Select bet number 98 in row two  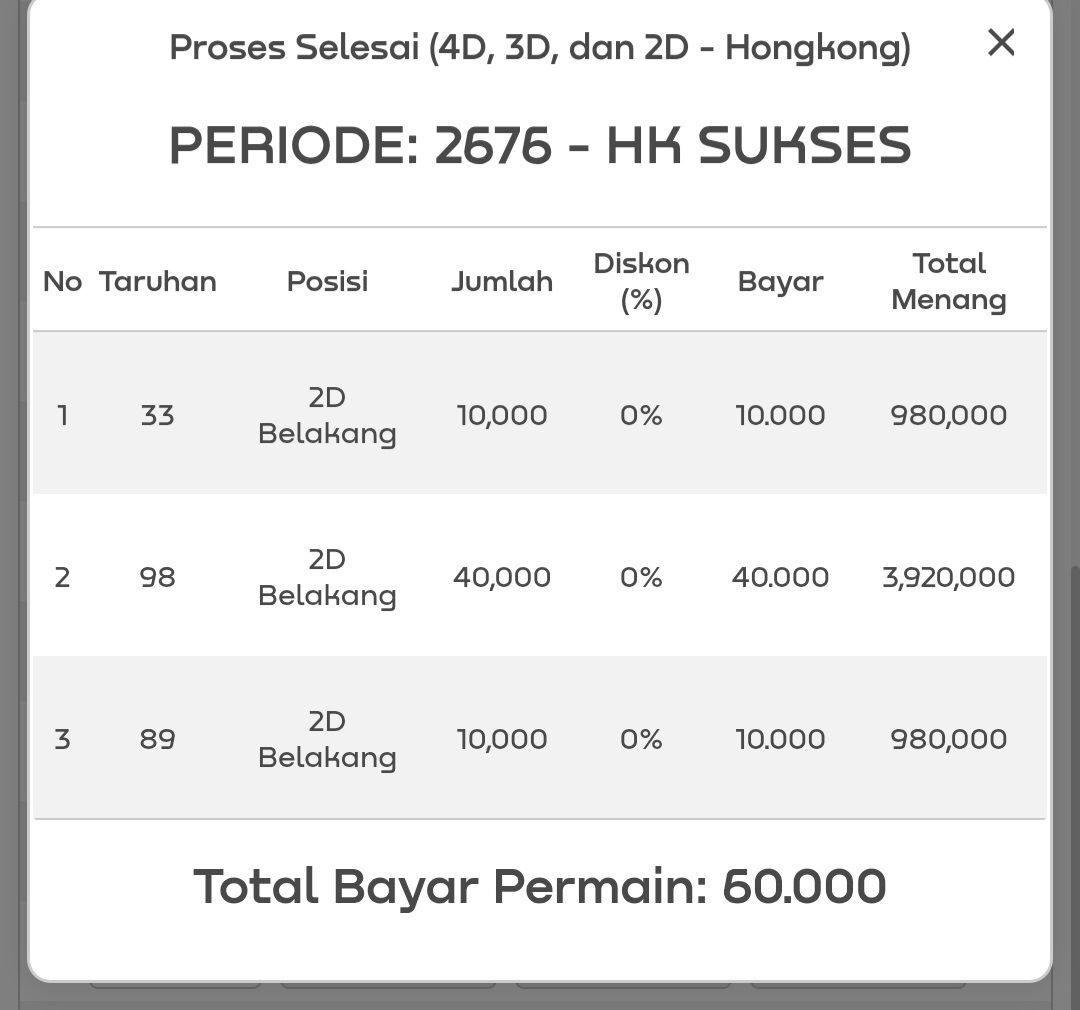[x=158, y=577]
